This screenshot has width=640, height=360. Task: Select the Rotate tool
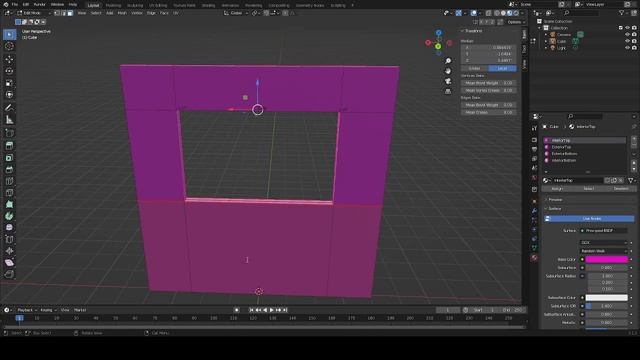pos(9,71)
